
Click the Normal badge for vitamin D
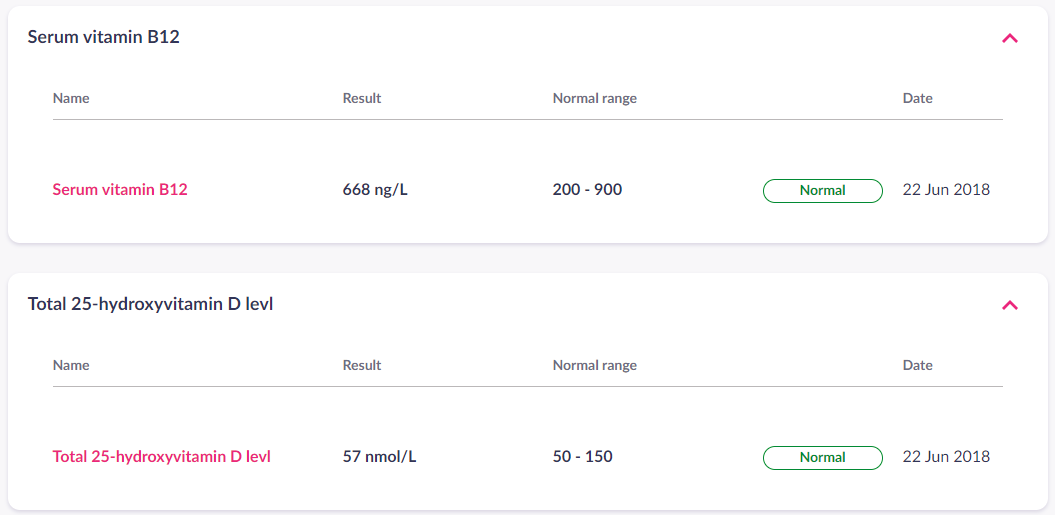(822, 458)
